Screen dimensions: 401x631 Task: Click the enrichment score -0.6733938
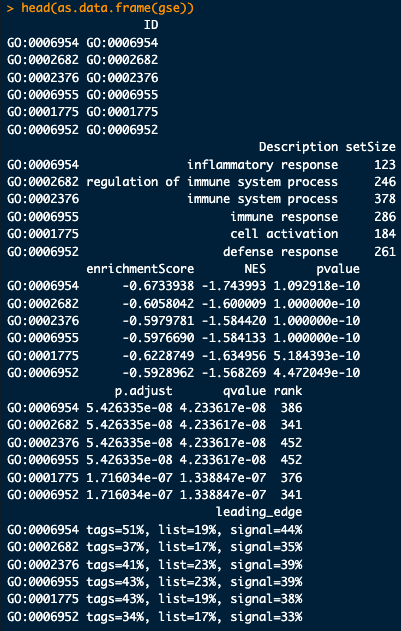[x=158, y=286]
